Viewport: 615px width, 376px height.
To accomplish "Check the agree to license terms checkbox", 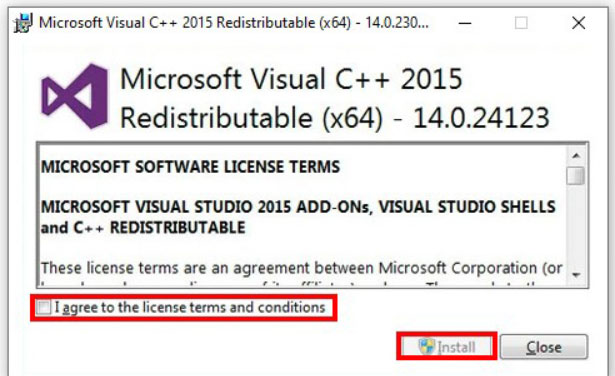I will pyautogui.click(x=43, y=307).
